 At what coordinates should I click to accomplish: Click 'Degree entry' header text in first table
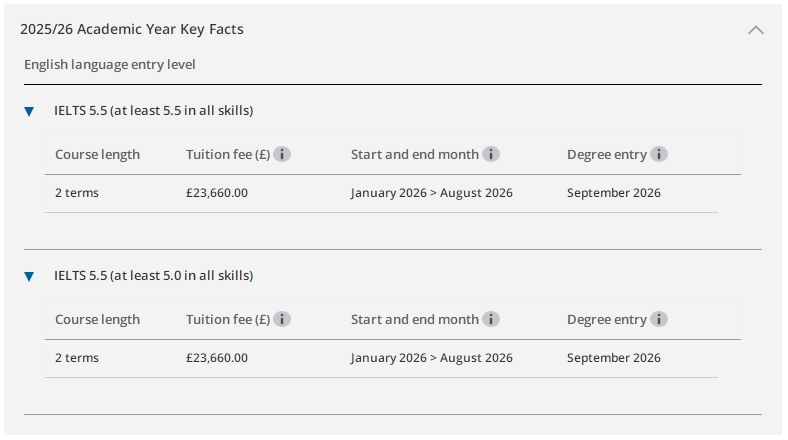[x=606, y=155]
